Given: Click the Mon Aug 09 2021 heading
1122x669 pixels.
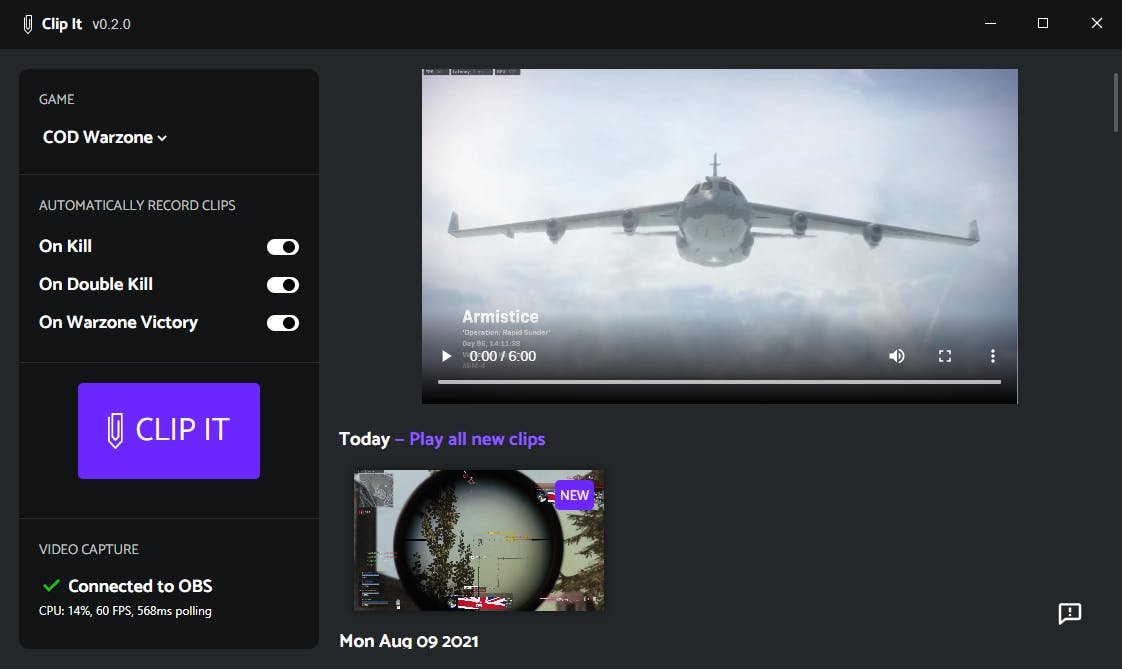Looking at the screenshot, I should (409, 641).
